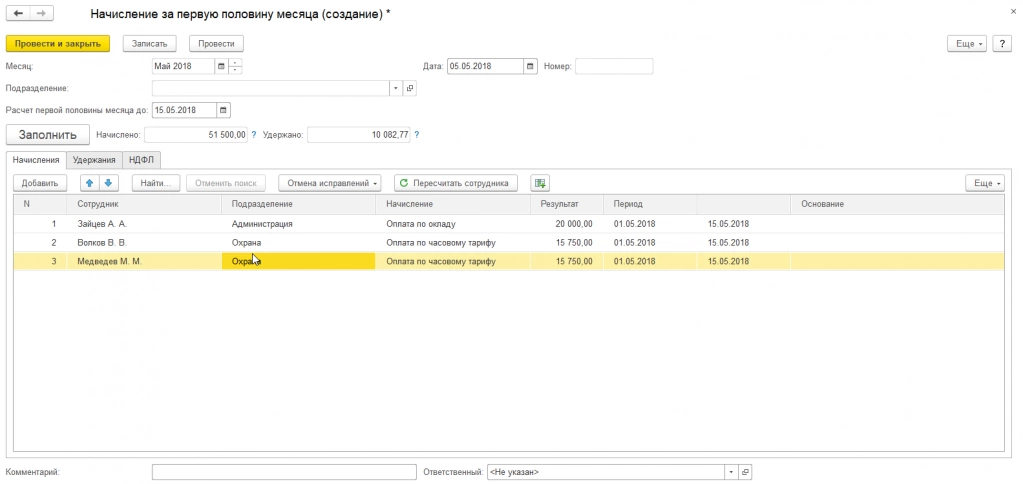1023x484 pixels.
Task: Click the Заполнить button
Action: click(x=48, y=135)
